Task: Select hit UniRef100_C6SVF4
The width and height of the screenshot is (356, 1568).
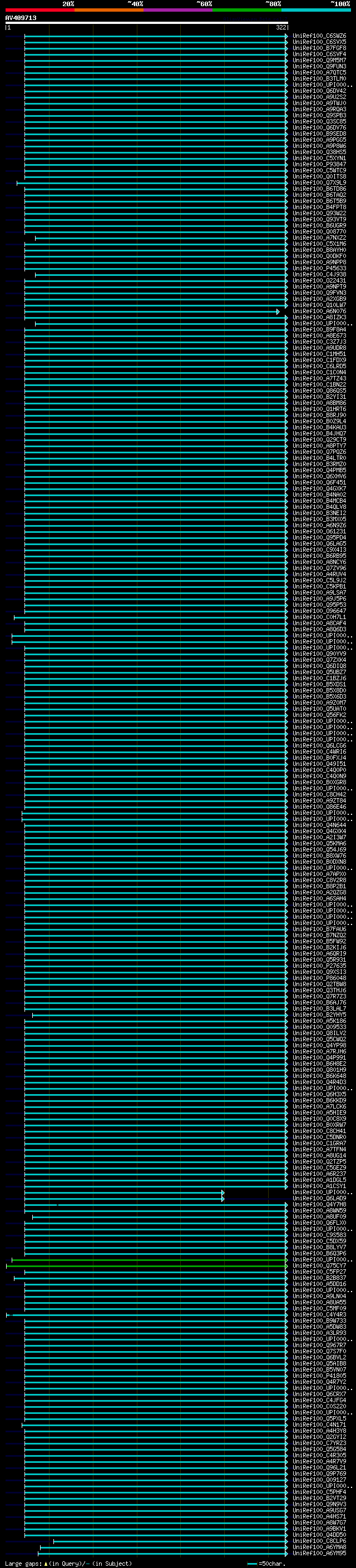Action: coord(319,55)
